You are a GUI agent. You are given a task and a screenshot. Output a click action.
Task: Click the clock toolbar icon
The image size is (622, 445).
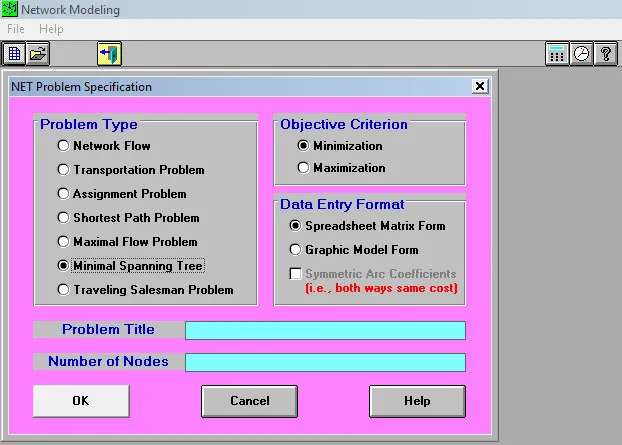(581, 54)
